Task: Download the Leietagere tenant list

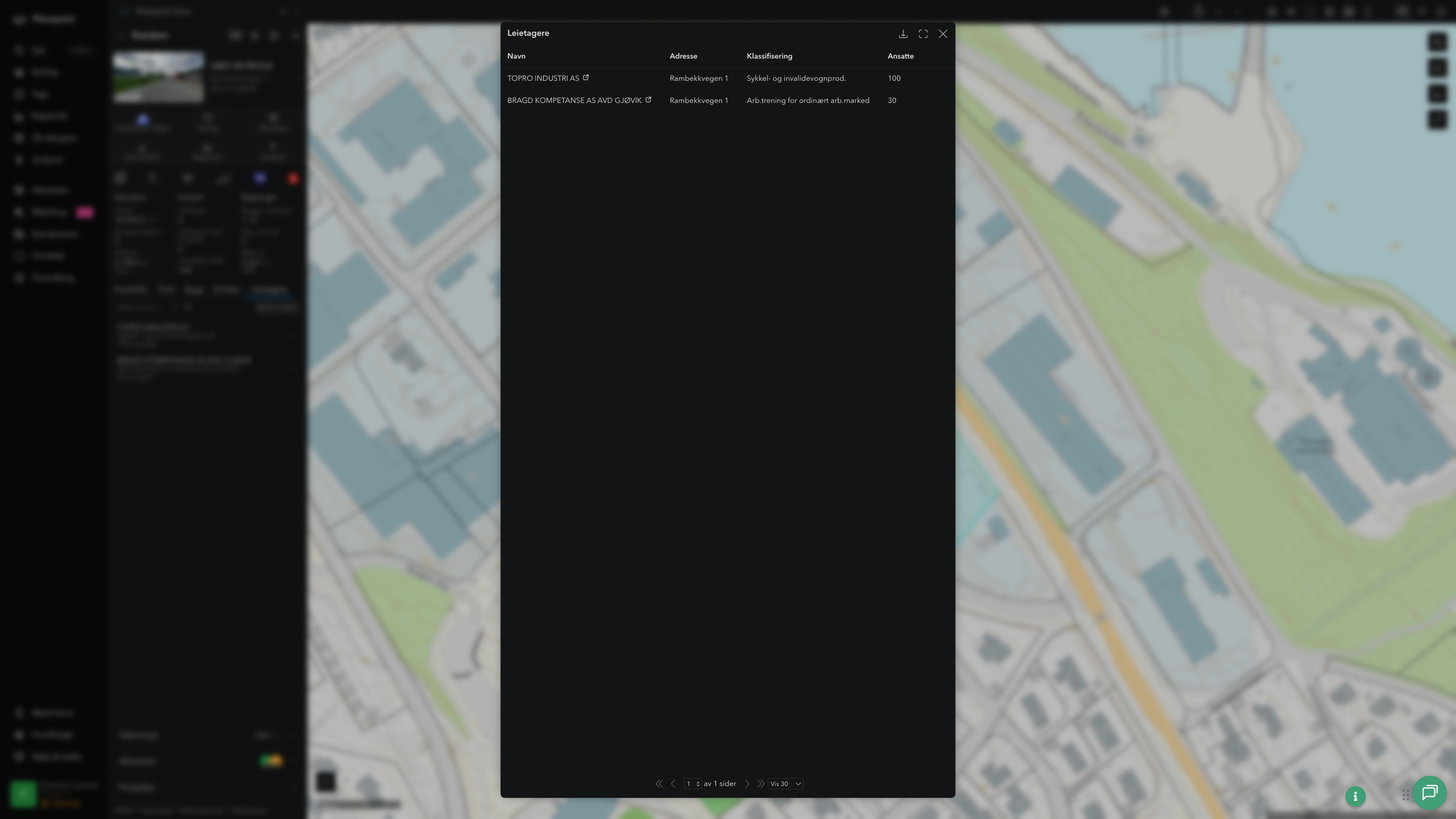Action: coord(903,34)
